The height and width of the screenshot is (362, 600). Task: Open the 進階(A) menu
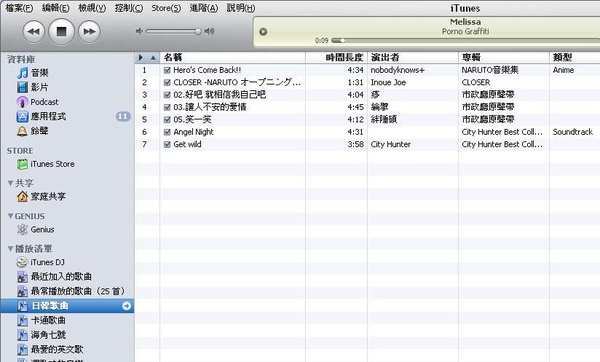(204, 8)
